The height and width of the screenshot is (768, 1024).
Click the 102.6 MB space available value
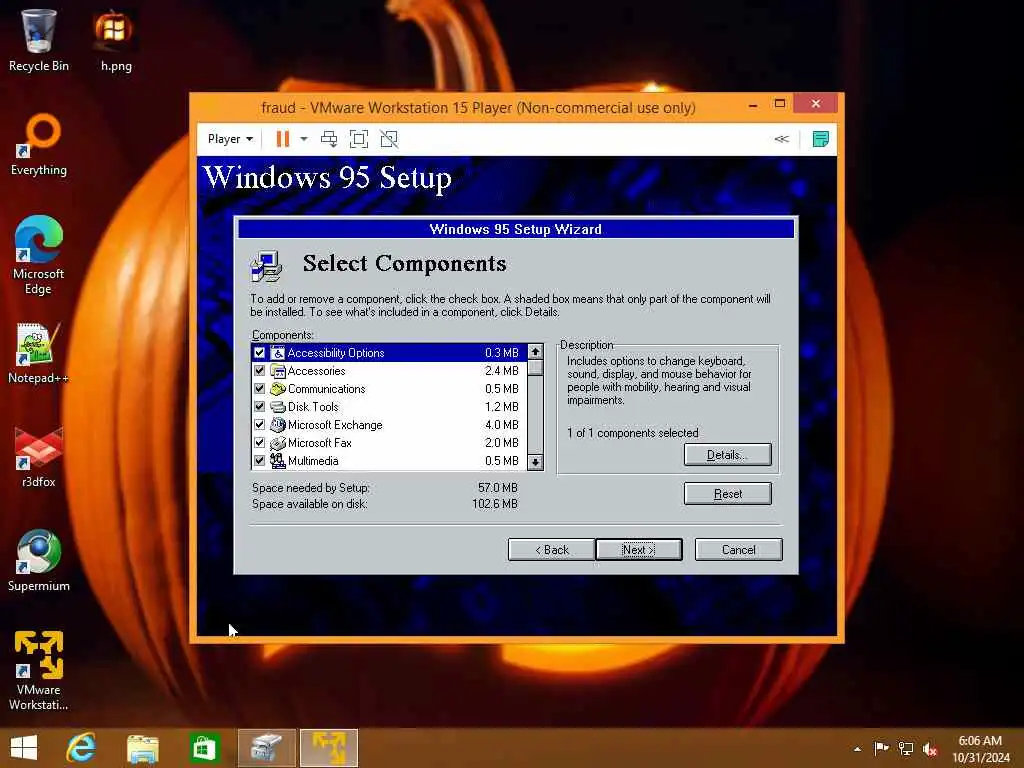(495, 504)
